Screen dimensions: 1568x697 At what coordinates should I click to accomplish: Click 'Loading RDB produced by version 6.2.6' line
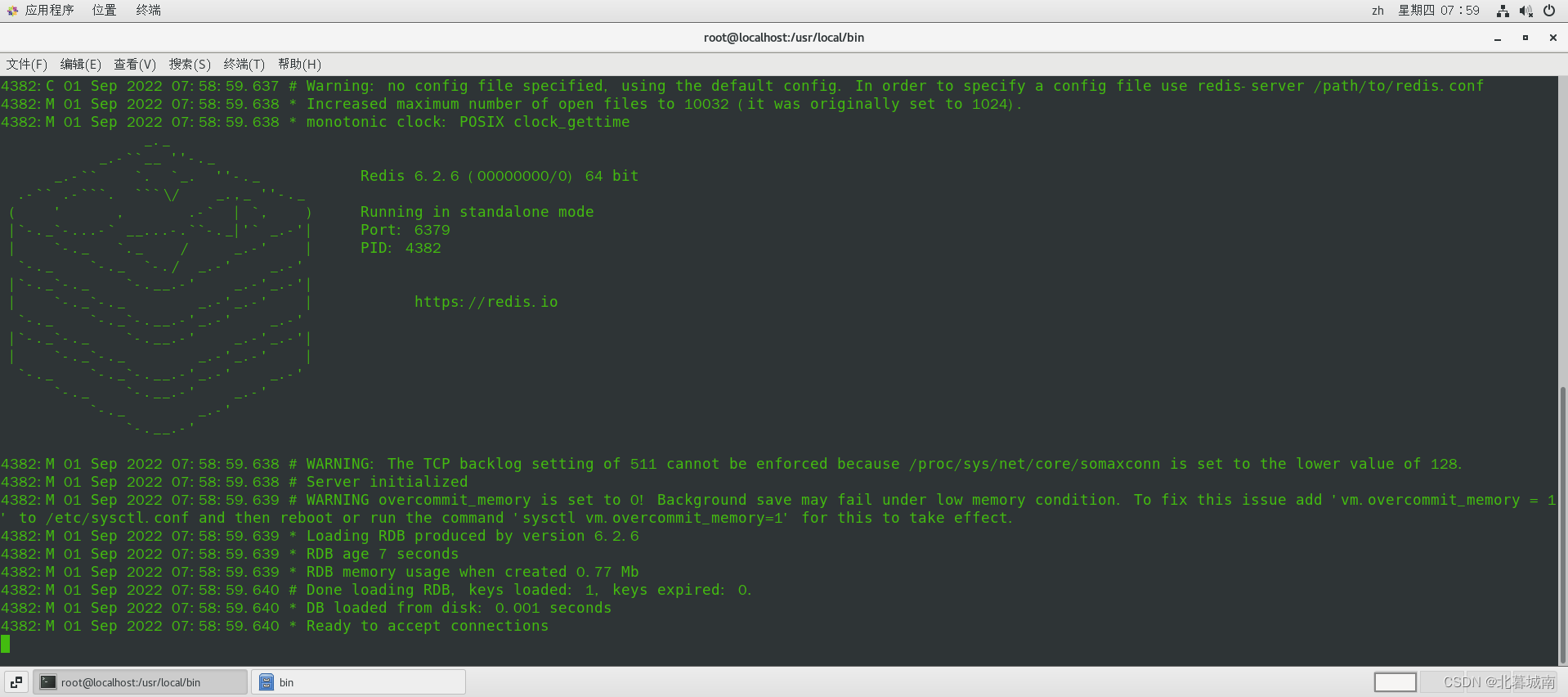tap(320, 536)
